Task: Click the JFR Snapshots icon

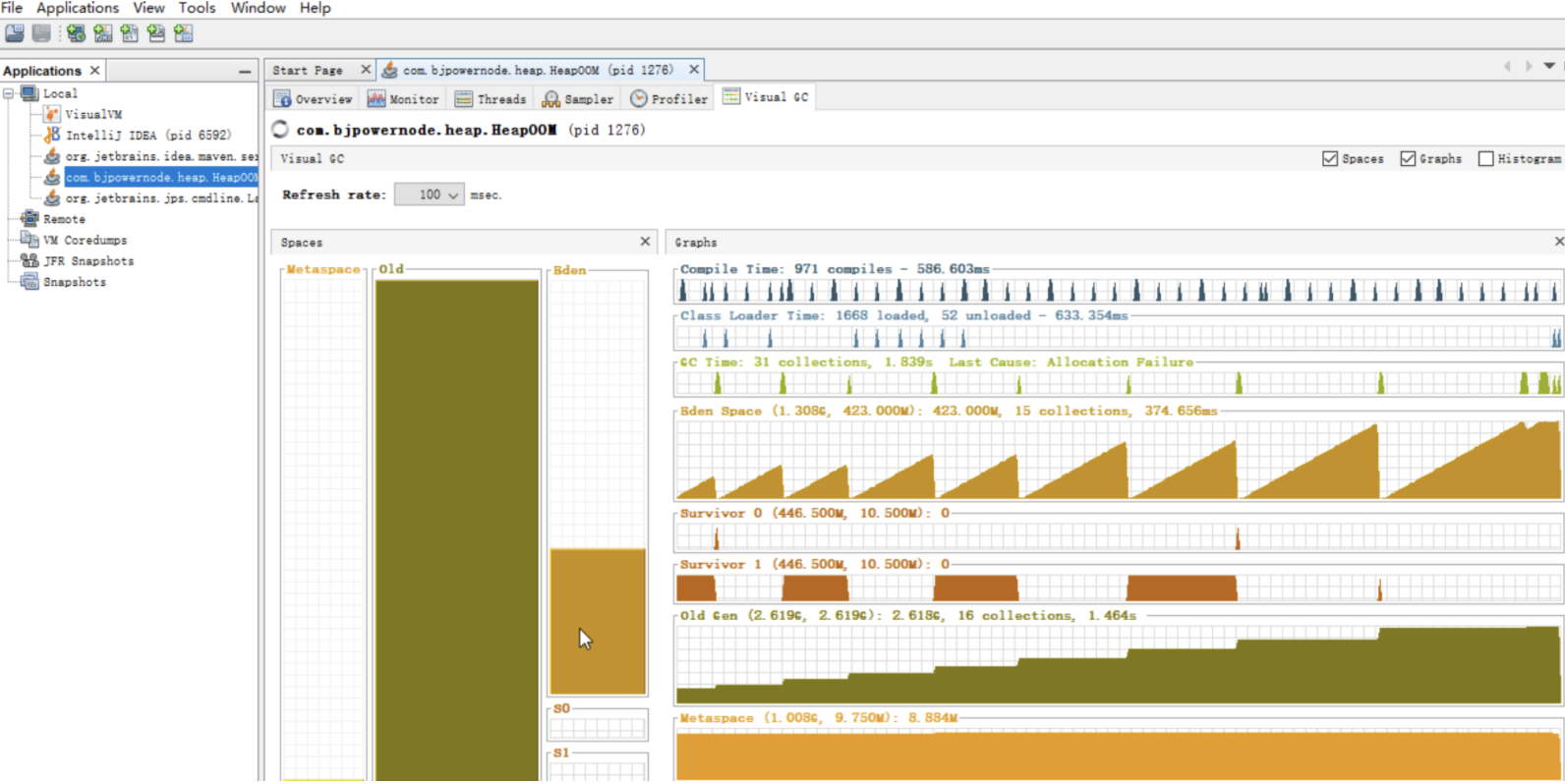Action: tap(29, 260)
